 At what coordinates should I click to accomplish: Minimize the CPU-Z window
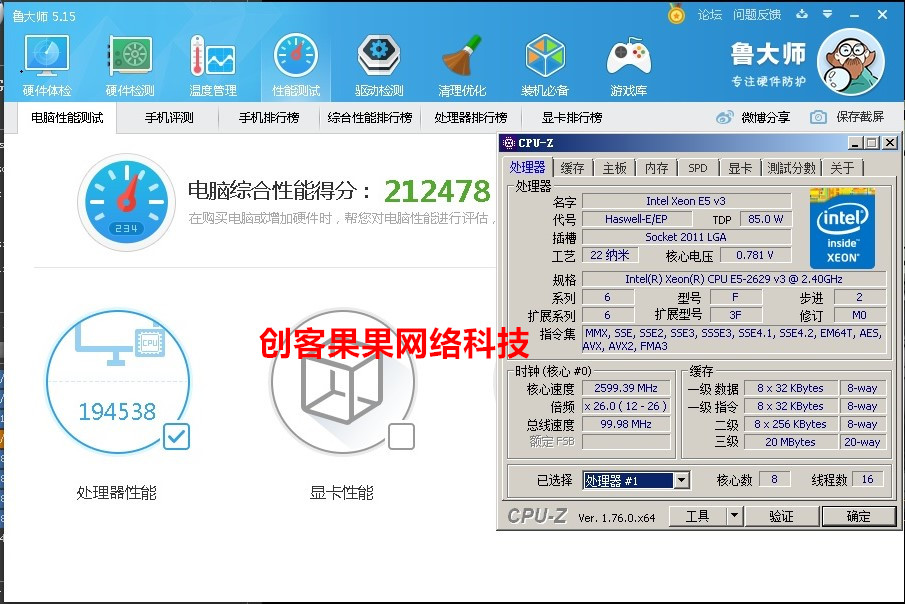point(855,143)
